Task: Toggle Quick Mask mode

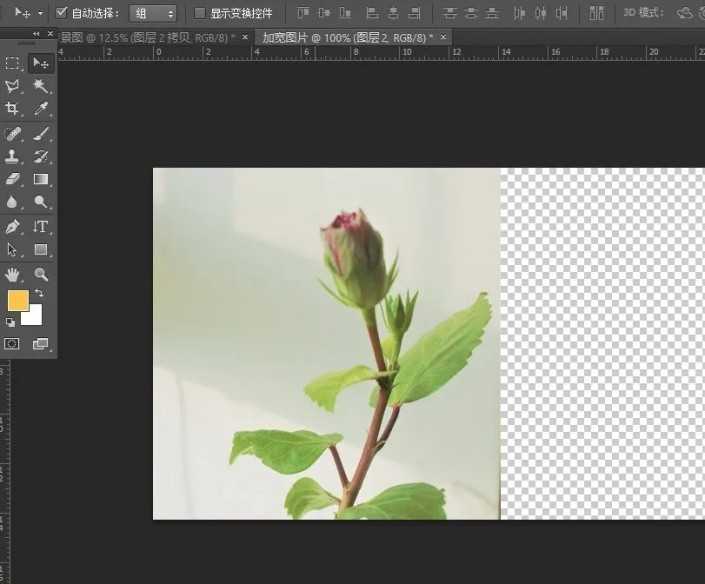Action: coord(12,343)
